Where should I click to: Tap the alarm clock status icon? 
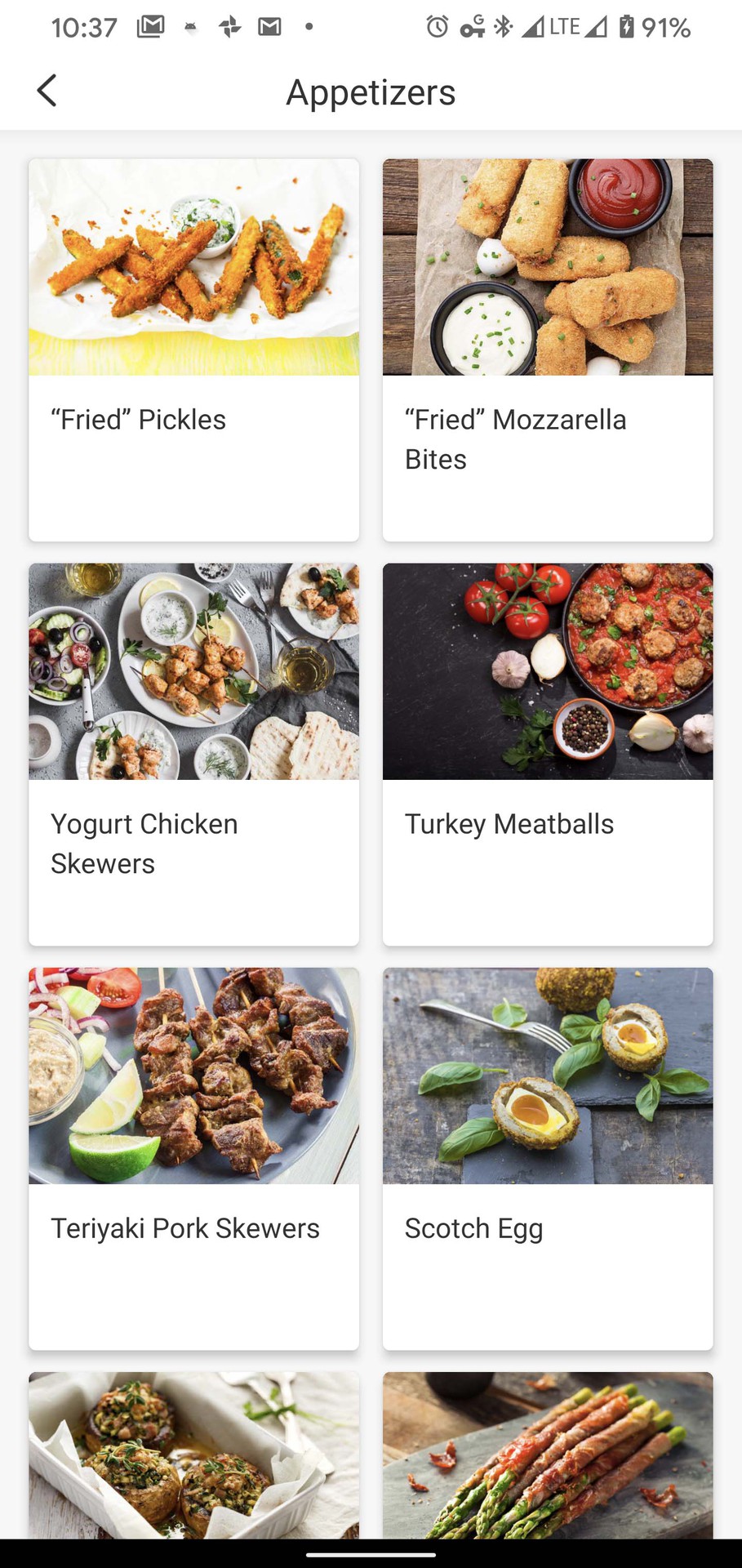437,27
